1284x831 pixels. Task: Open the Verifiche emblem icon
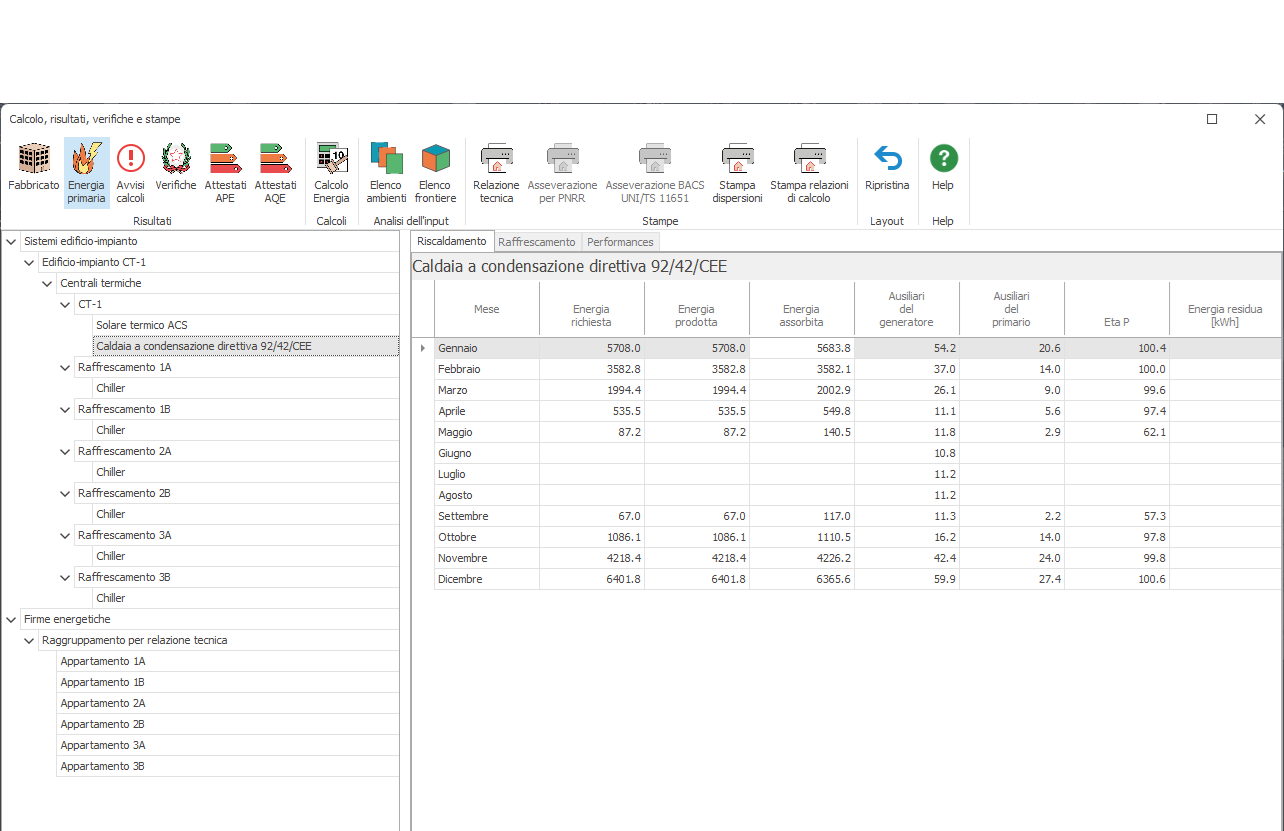[176, 160]
